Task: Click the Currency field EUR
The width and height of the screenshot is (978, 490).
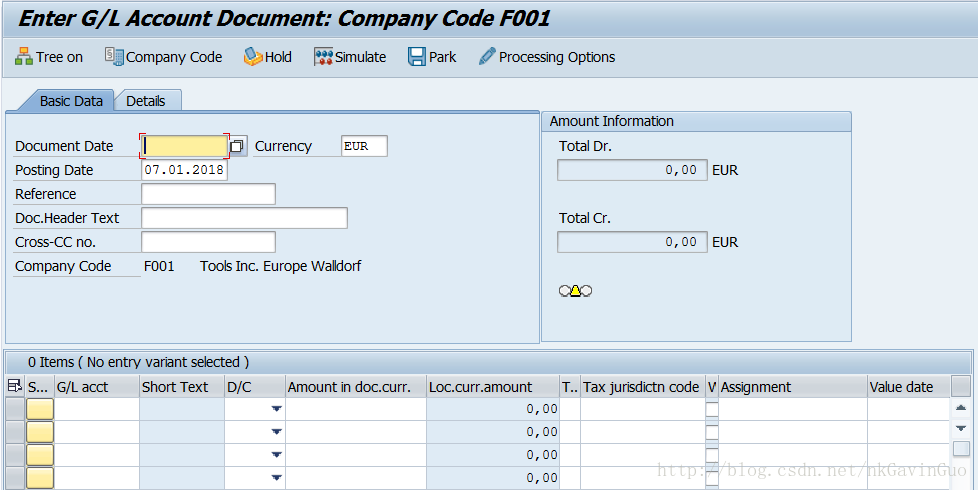Action: [x=364, y=146]
